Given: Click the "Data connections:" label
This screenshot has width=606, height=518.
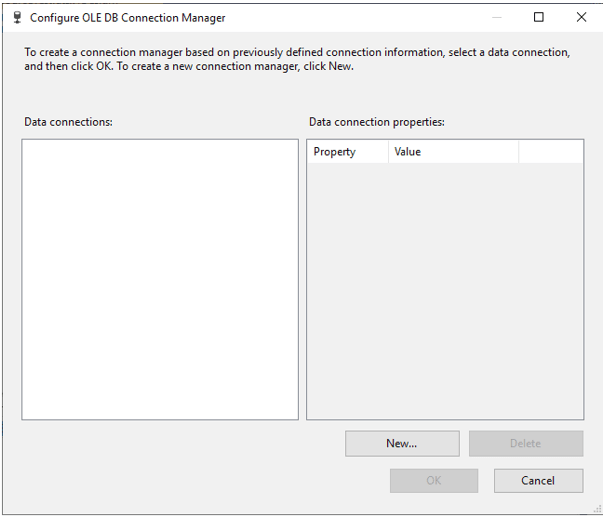Looking at the screenshot, I should pos(69,122).
